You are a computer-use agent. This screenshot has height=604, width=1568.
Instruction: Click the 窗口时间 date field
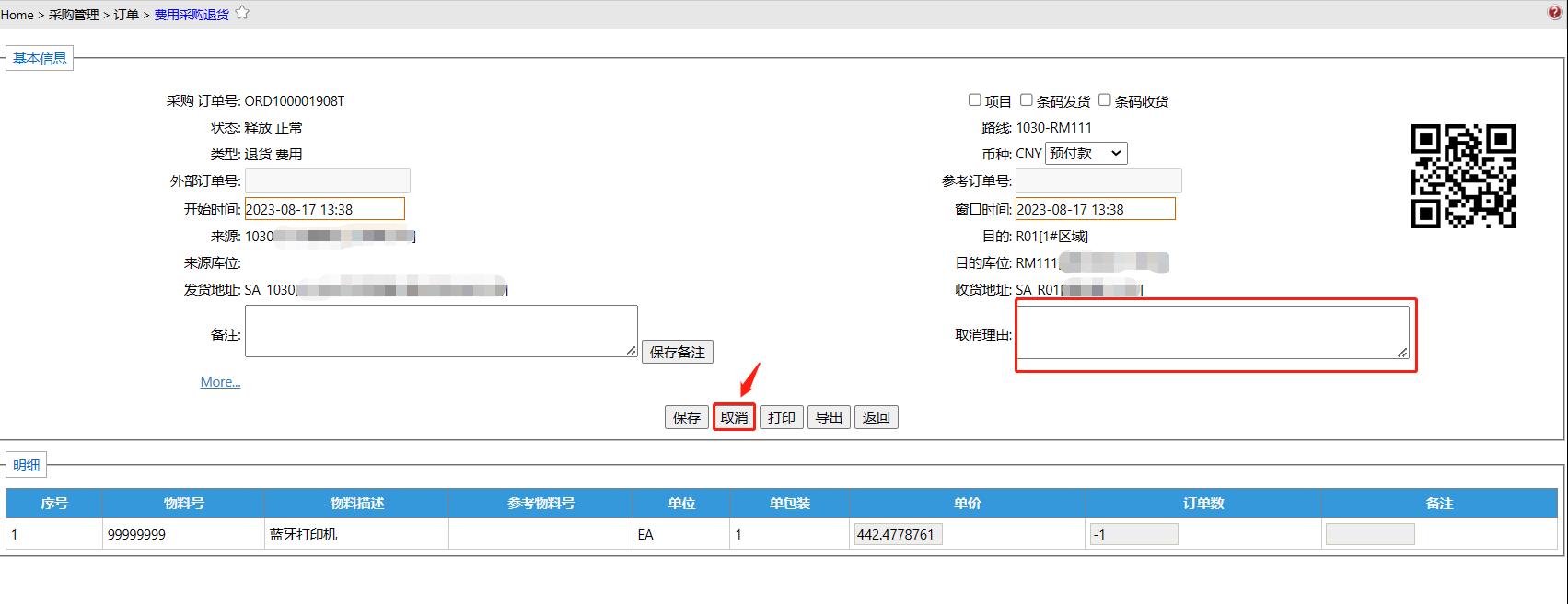pos(1096,209)
